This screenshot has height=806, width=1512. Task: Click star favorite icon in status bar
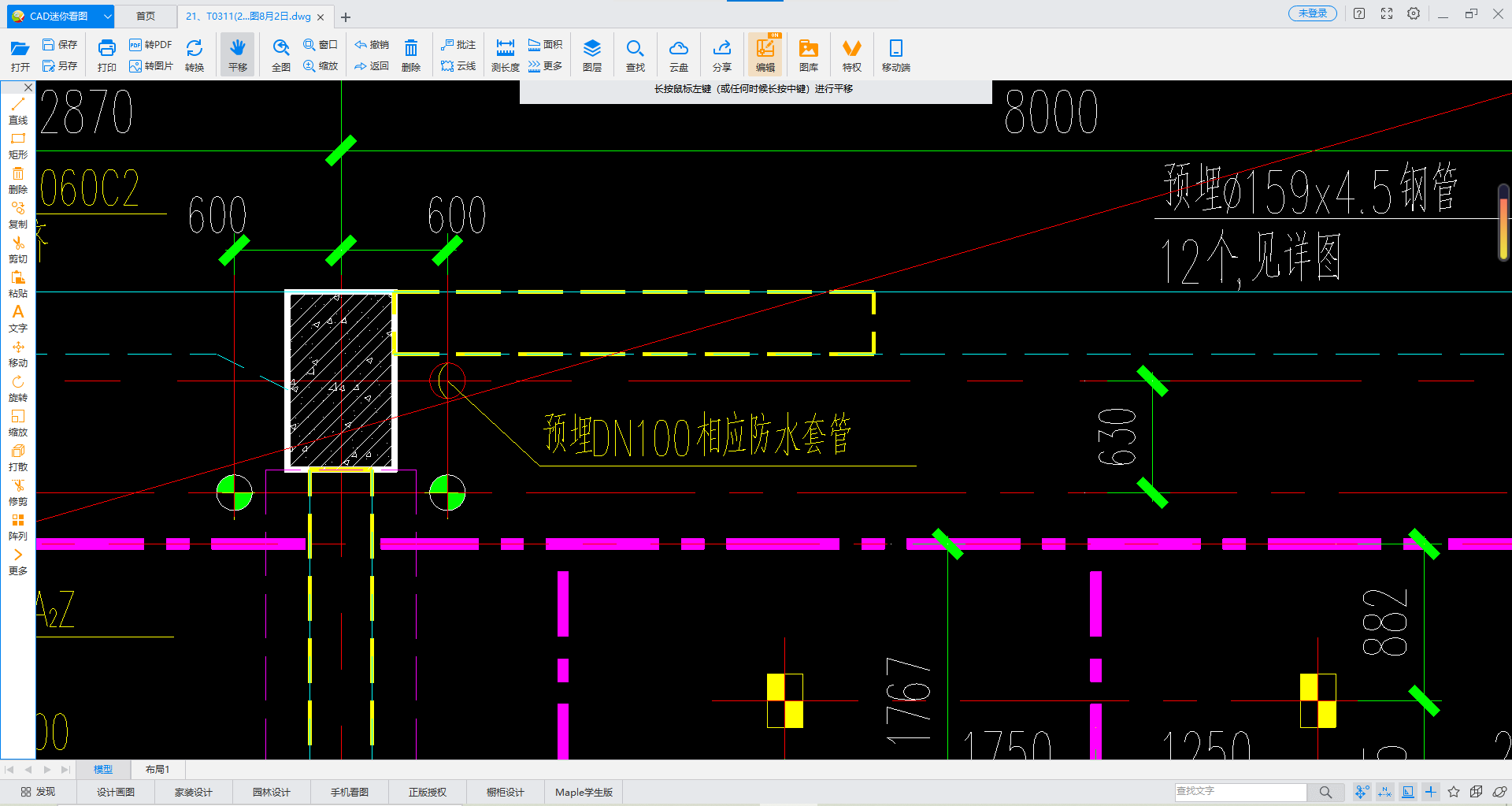click(1454, 792)
